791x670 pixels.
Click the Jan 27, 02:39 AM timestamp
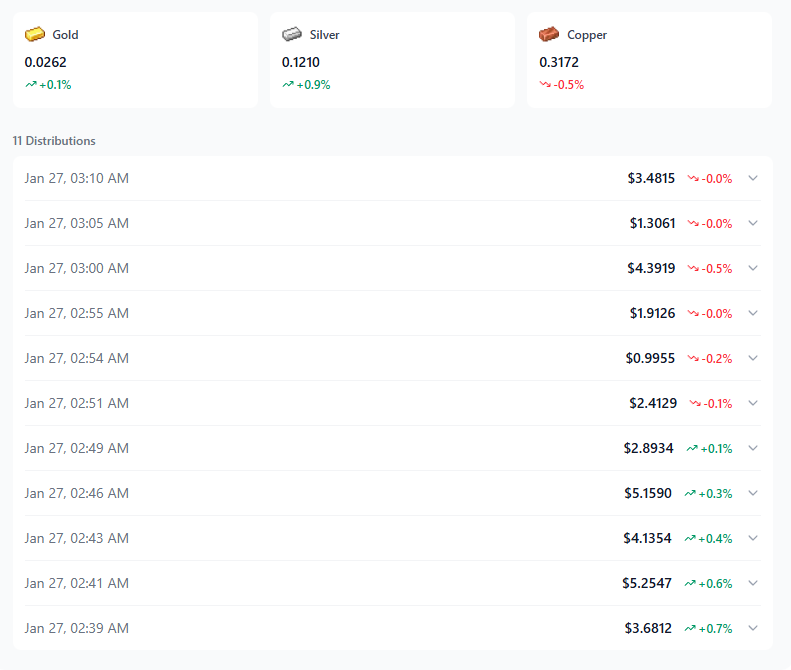click(77, 629)
